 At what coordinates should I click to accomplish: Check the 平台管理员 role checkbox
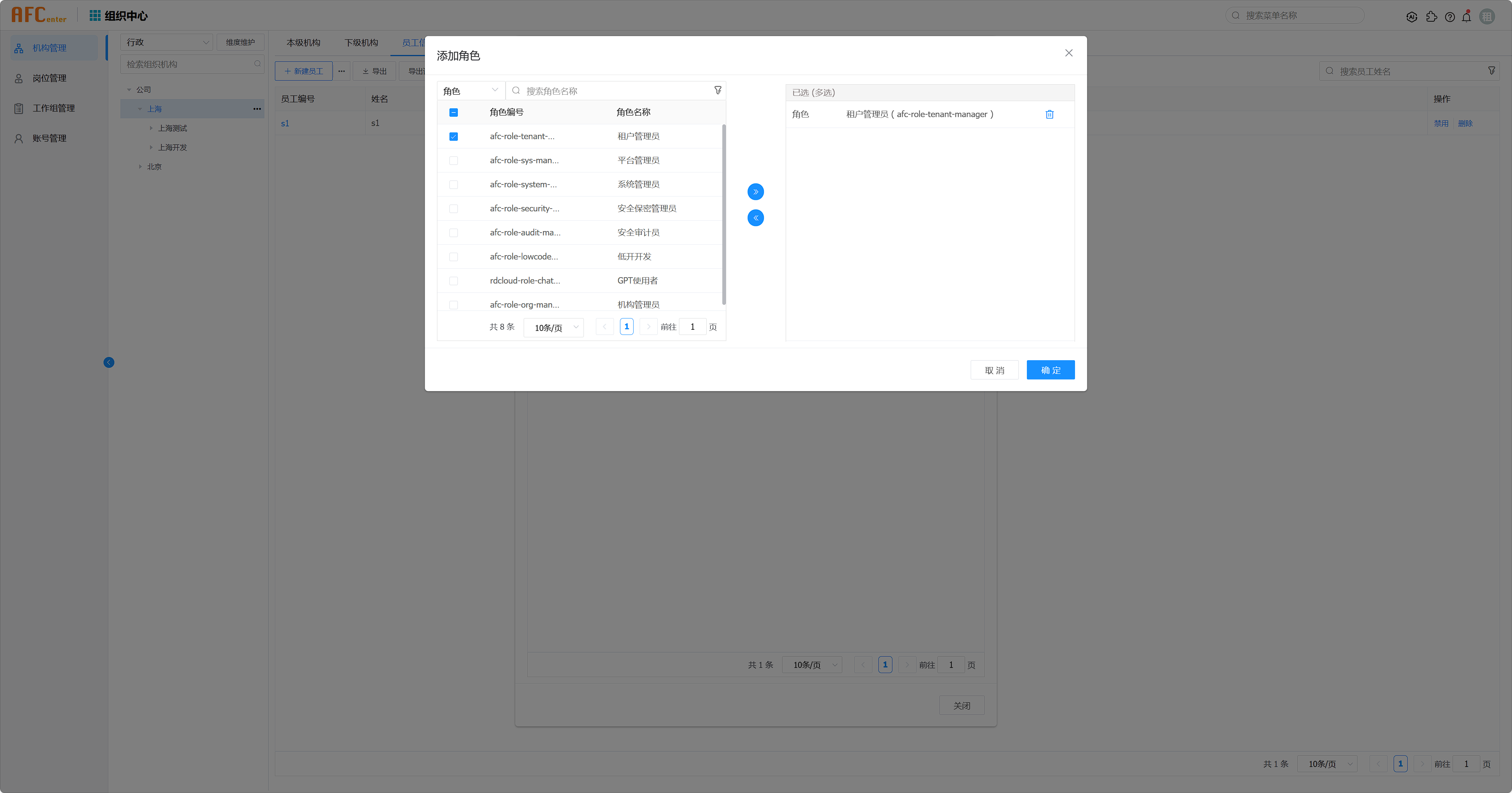[x=453, y=161]
